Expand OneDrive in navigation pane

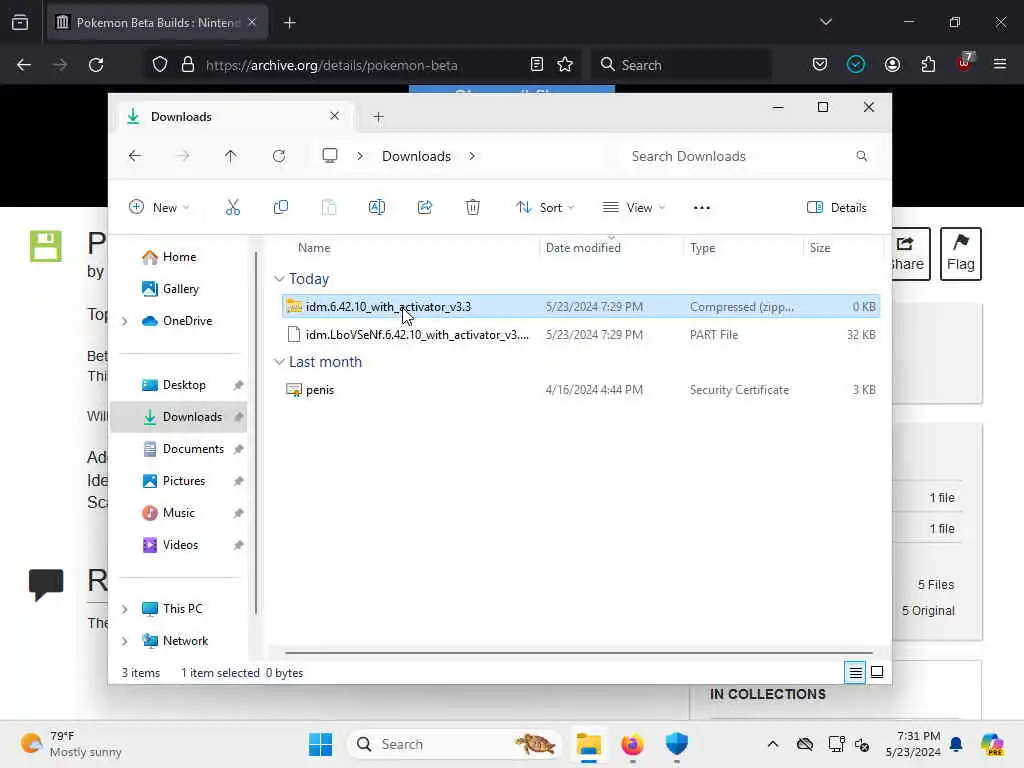pyautogui.click(x=124, y=321)
